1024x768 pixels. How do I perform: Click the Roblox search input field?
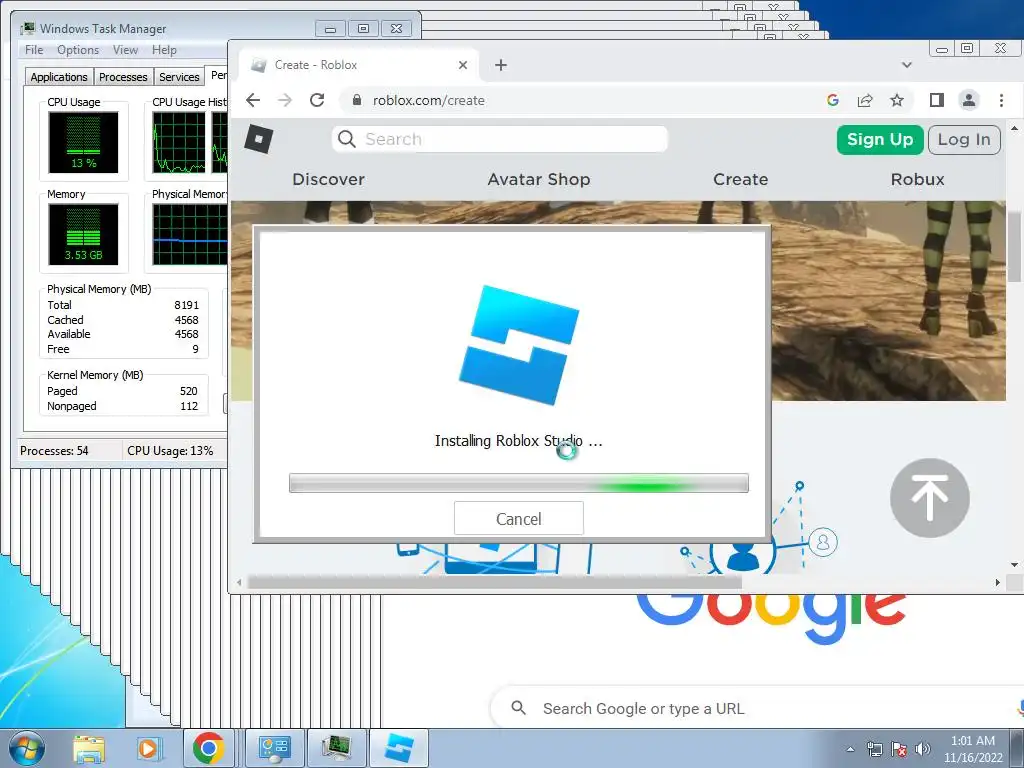pyautogui.click(x=500, y=139)
